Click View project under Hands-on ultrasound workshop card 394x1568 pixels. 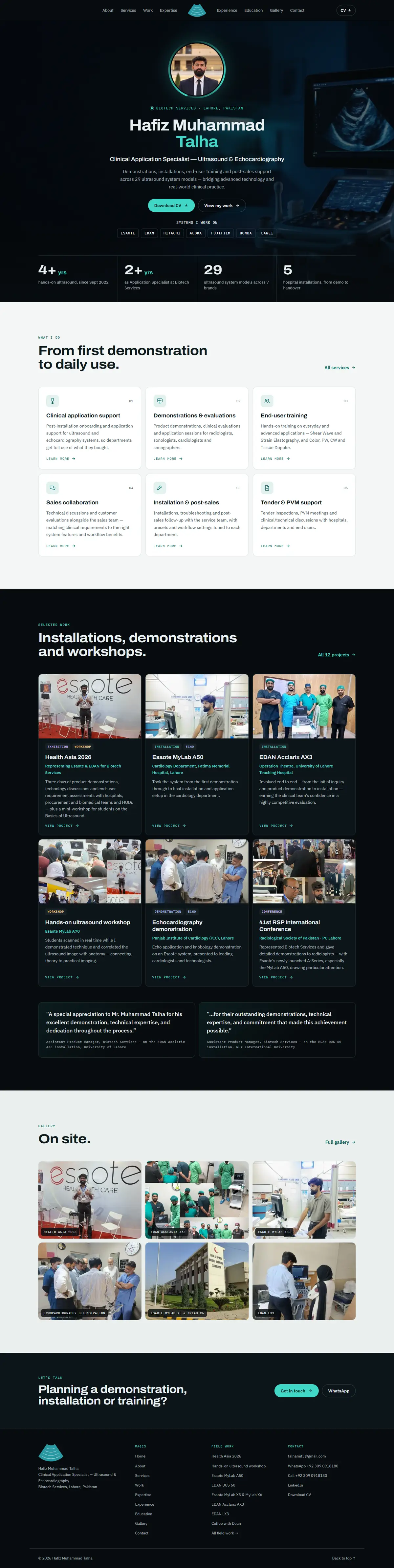(61, 977)
